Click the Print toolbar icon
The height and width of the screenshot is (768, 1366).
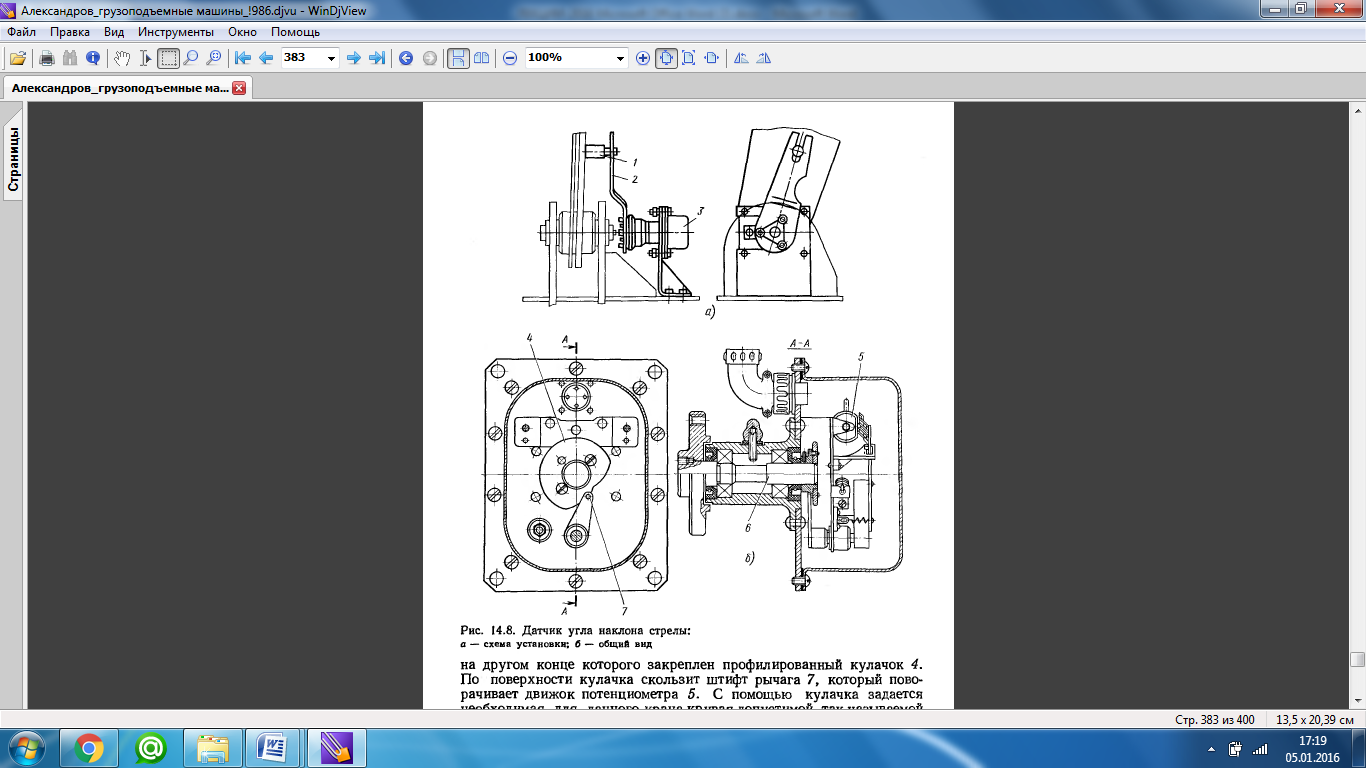46,58
